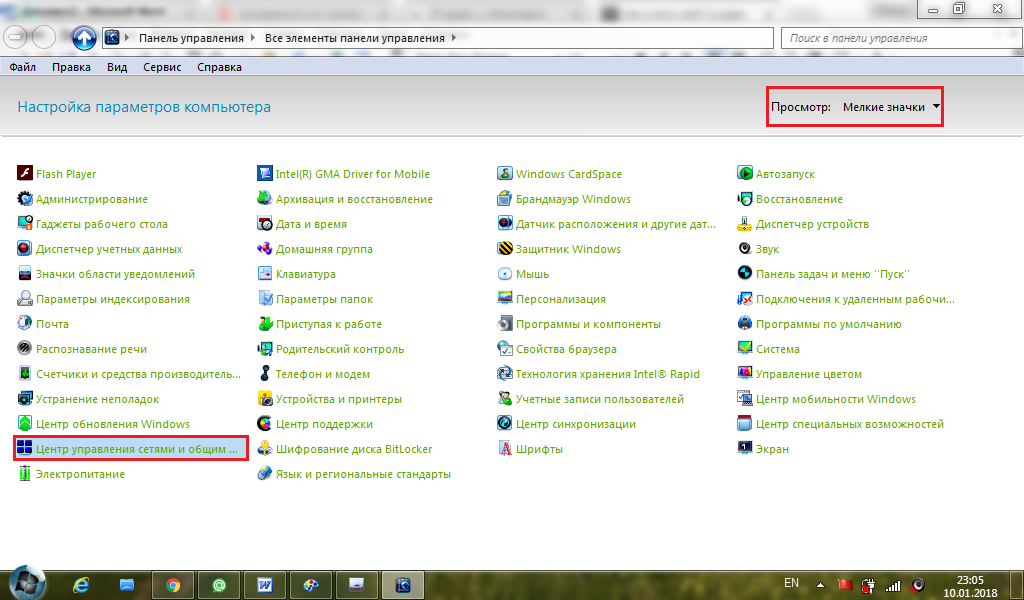1024x600 pixels.
Task: Click the Управление цветом icon
Action: [x=744, y=373]
